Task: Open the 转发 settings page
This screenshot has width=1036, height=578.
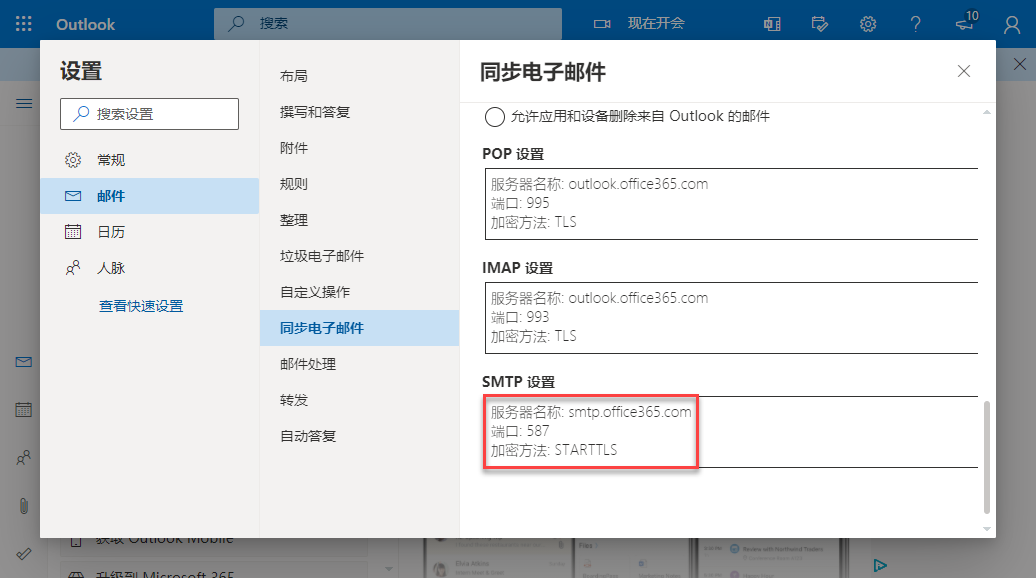Action: point(359,400)
